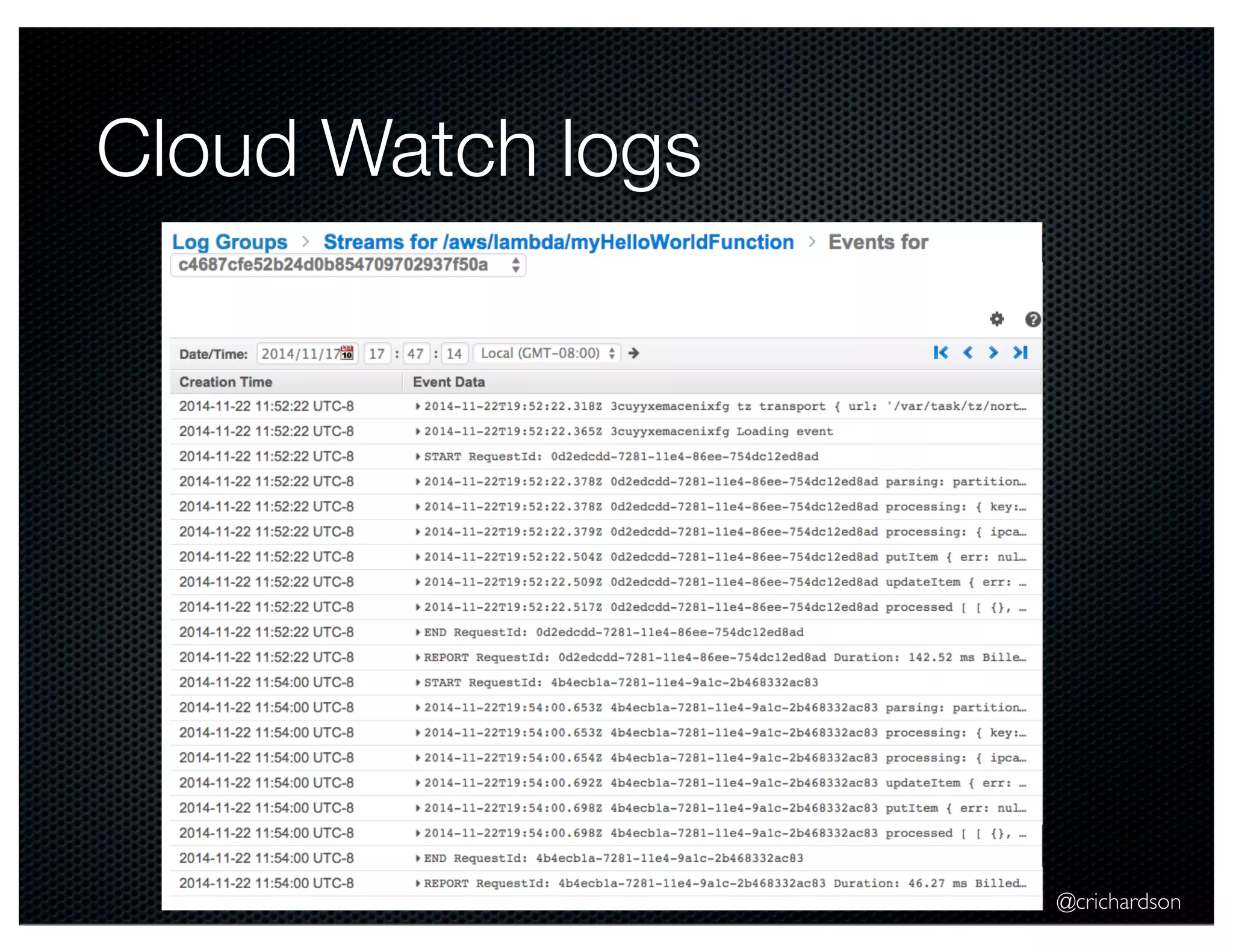This screenshot has height=952, width=1233.
Task: Open Streams for /aws/lambda/myHelloWorldFunction link
Action: [559, 242]
